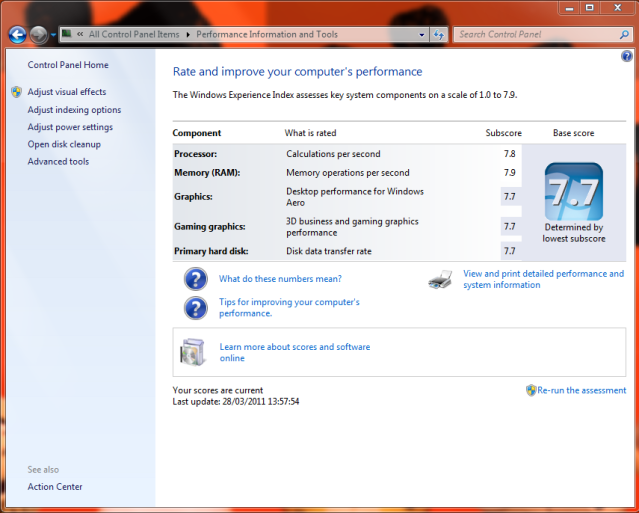
Task: Expand the address bar history dropdown arrow
Action: tap(422, 35)
